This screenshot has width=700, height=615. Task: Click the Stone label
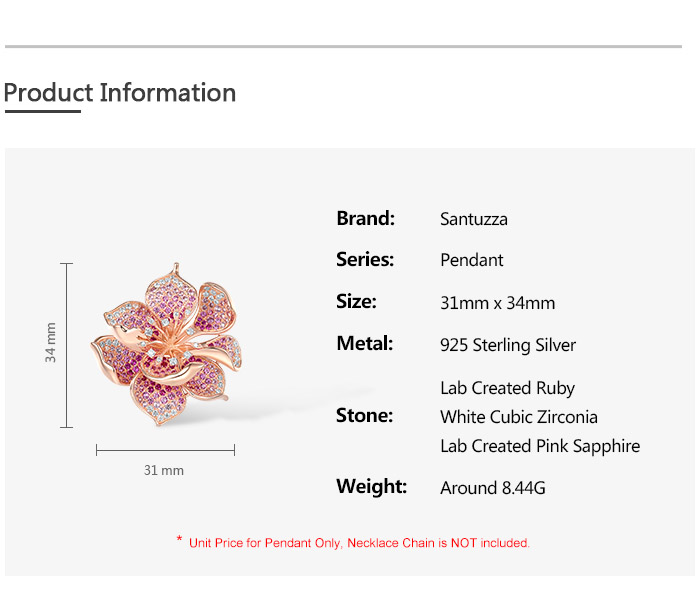click(x=364, y=415)
